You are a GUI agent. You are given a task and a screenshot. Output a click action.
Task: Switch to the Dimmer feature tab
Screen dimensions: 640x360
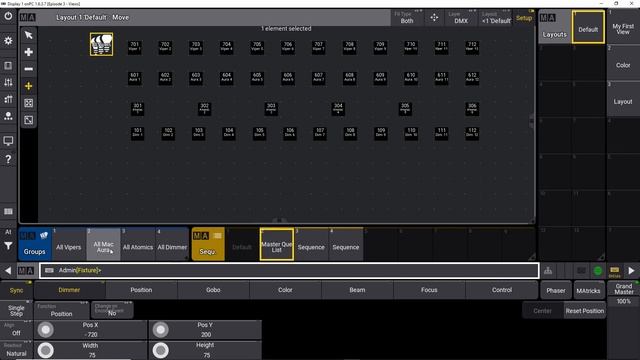(x=69, y=290)
